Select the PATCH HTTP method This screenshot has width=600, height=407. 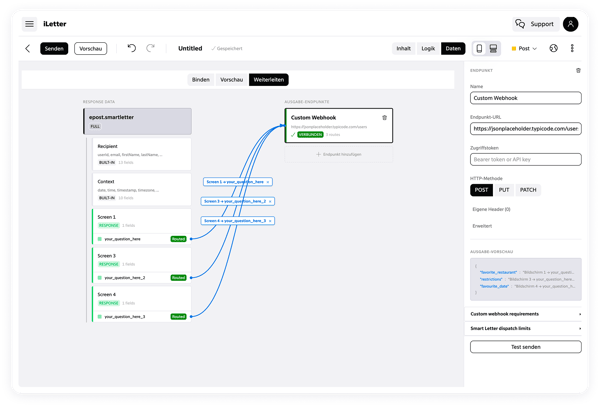pos(528,190)
